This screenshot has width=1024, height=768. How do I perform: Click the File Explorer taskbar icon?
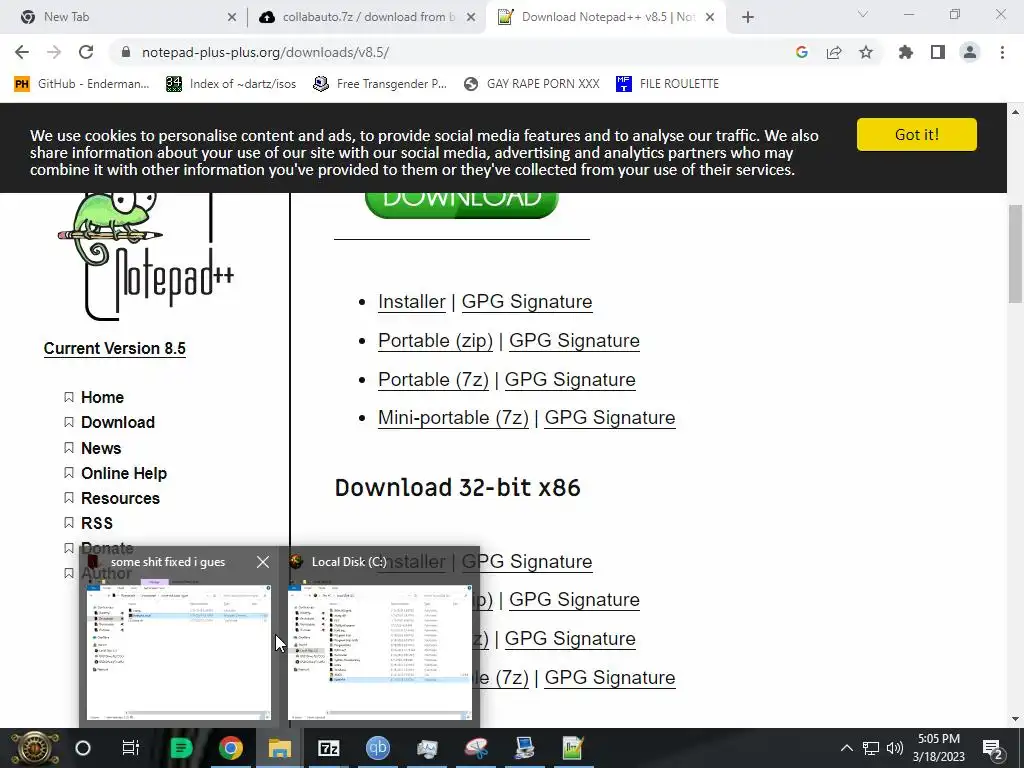click(x=280, y=748)
